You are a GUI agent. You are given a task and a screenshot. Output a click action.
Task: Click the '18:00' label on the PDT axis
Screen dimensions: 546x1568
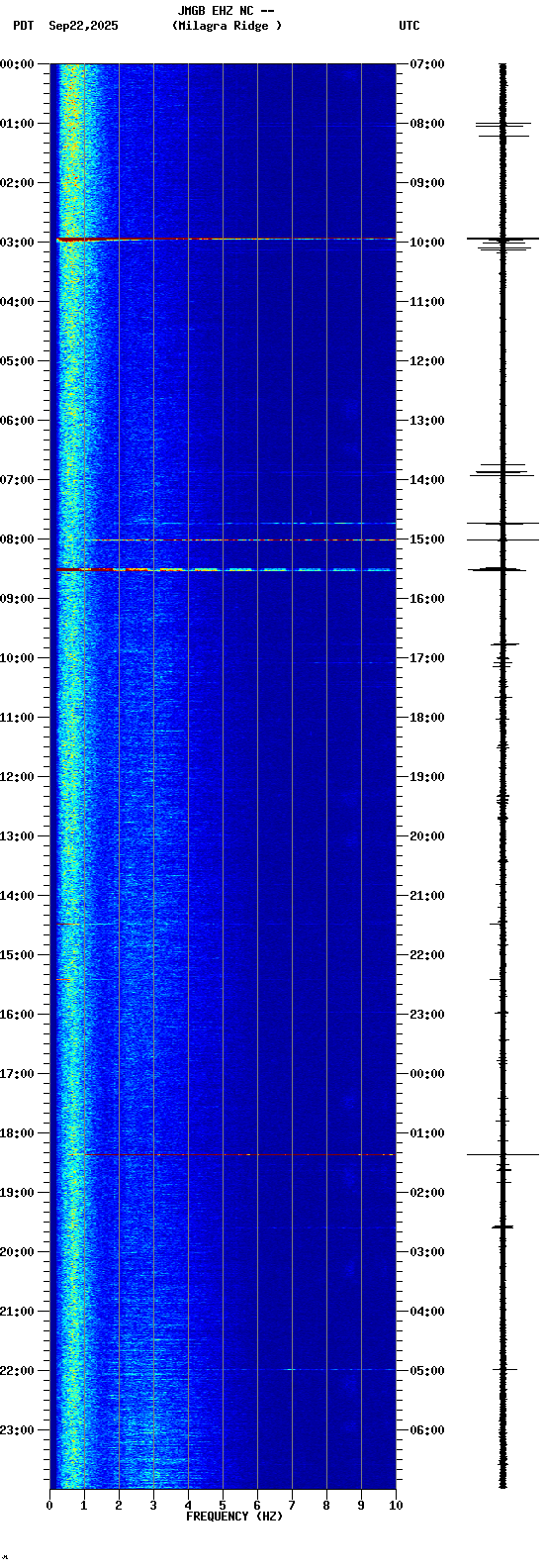coord(17,1133)
